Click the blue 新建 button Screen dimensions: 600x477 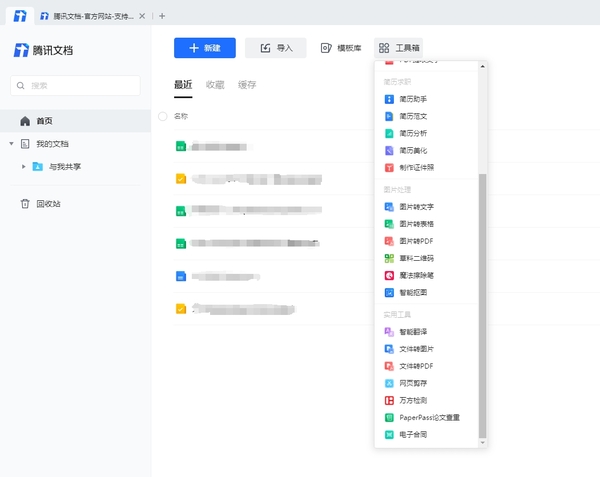[x=205, y=48]
